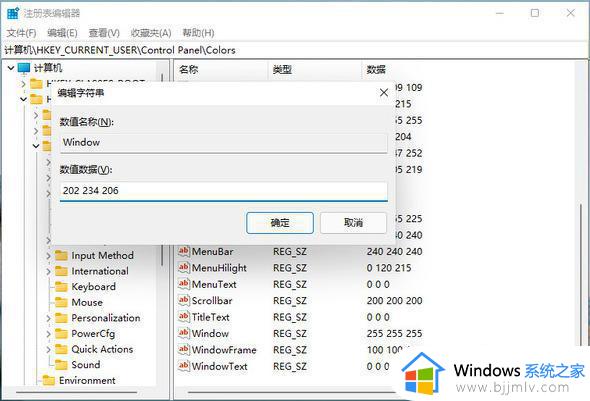Select the Keyboard tree item label
The image size is (590, 401).
click(x=94, y=287)
